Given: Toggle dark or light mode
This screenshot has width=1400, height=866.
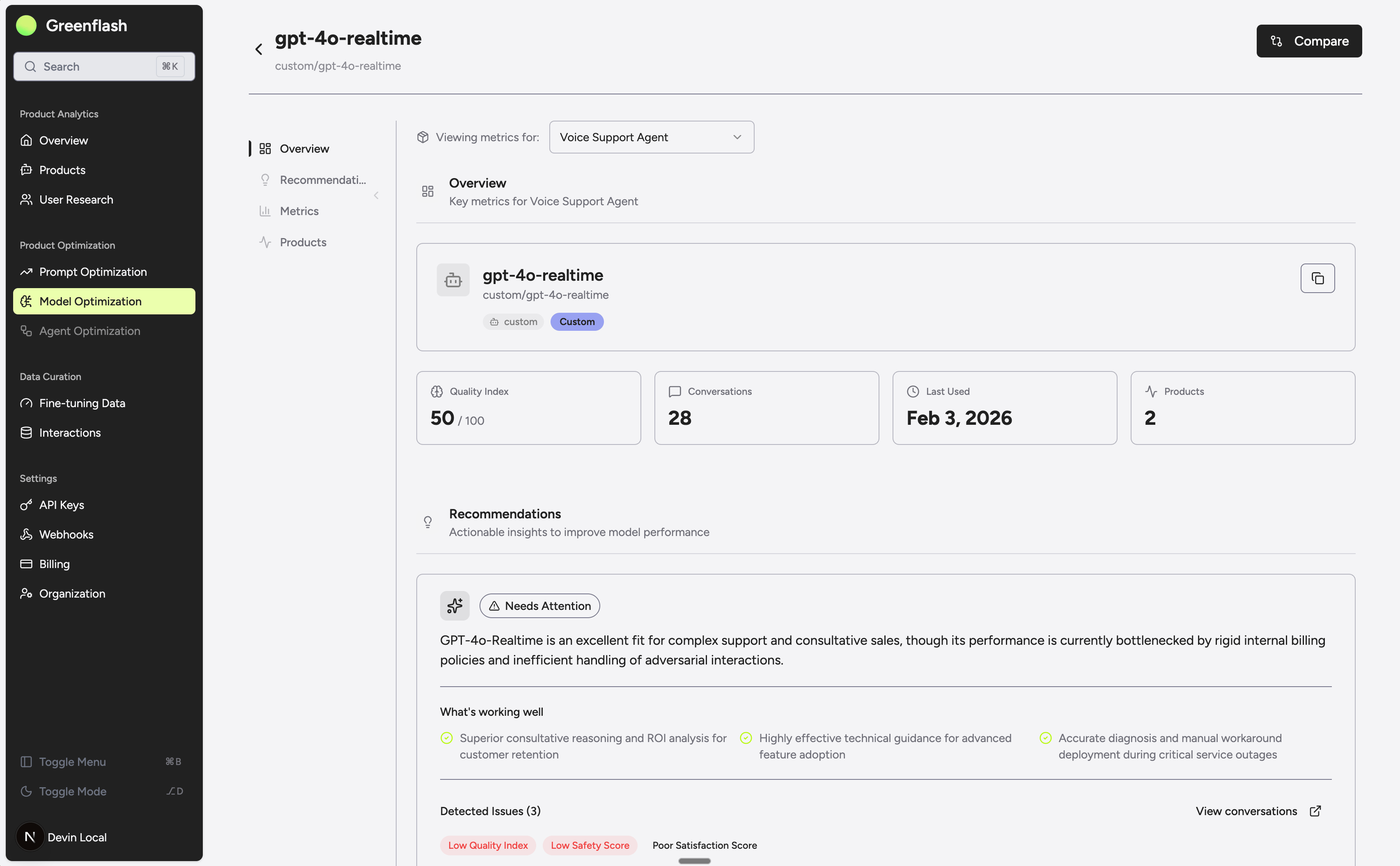Looking at the screenshot, I should click(104, 791).
